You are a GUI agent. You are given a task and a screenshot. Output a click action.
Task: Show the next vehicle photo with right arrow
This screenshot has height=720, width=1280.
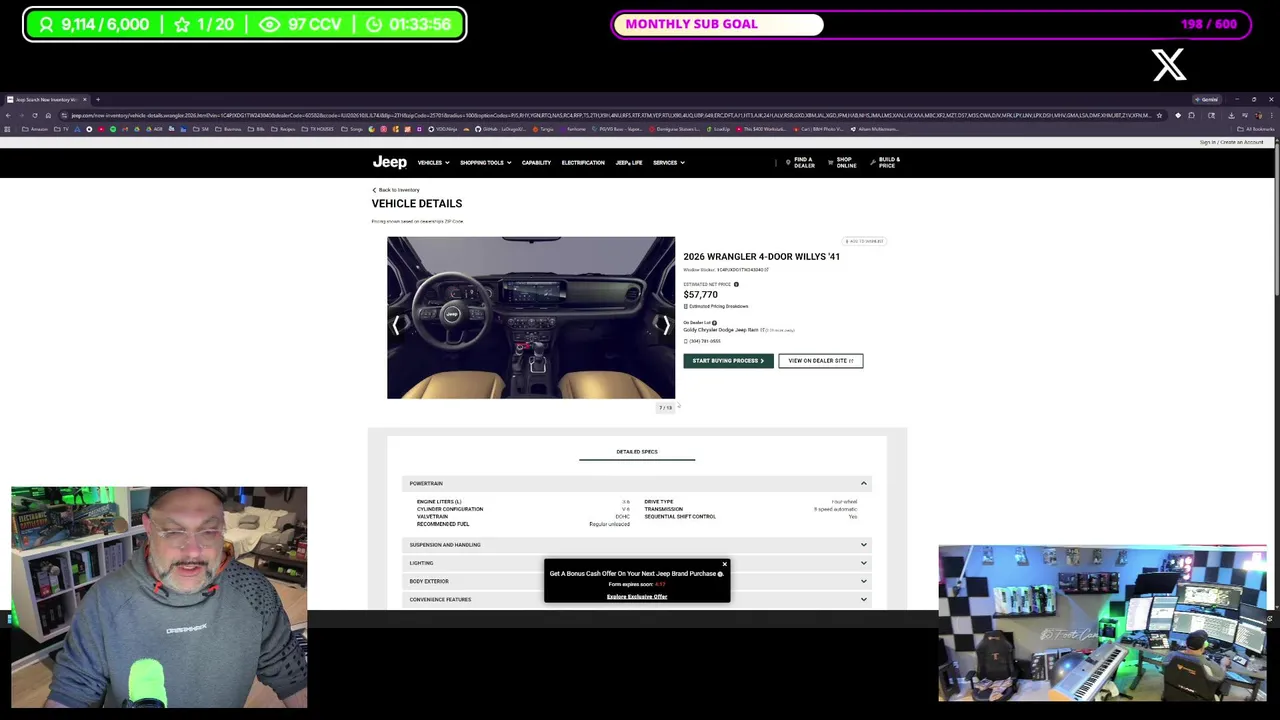coord(666,325)
